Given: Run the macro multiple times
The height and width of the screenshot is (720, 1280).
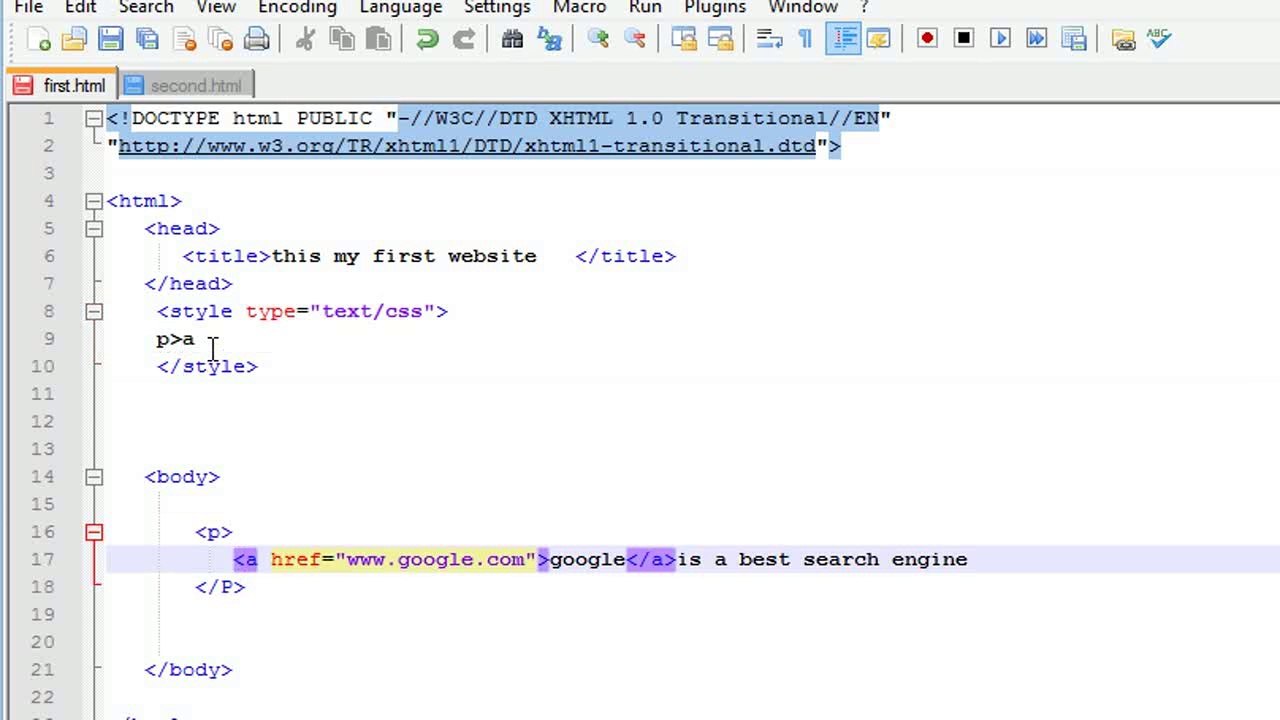Looking at the screenshot, I should click(1037, 39).
